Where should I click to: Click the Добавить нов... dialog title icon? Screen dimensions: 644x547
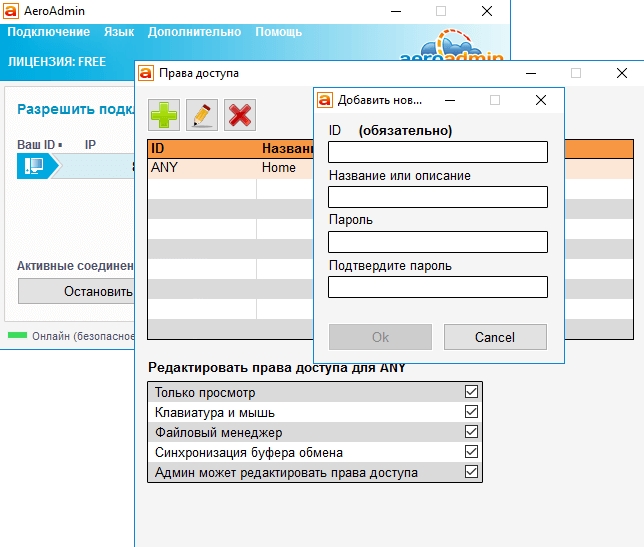325,100
